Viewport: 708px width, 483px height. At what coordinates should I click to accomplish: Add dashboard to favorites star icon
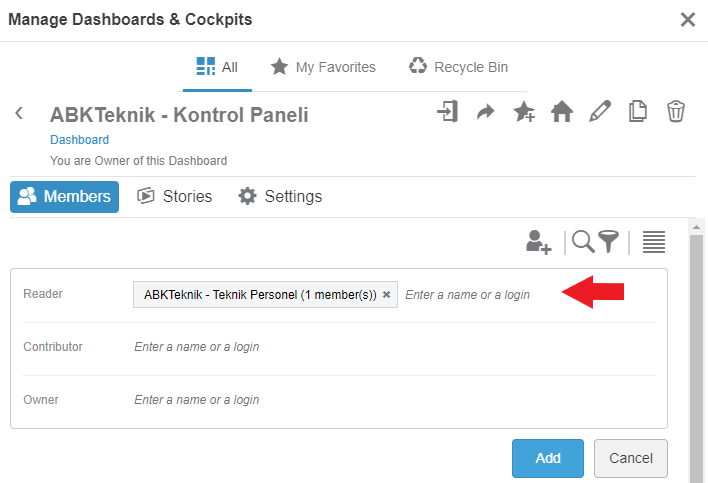pos(523,112)
